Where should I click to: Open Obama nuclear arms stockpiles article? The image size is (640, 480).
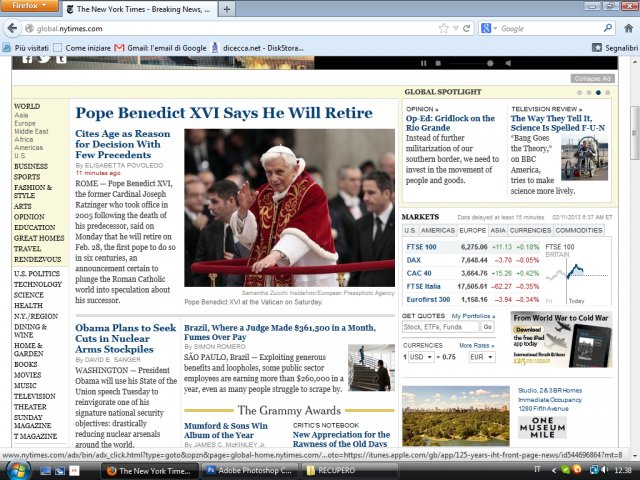click(x=126, y=338)
